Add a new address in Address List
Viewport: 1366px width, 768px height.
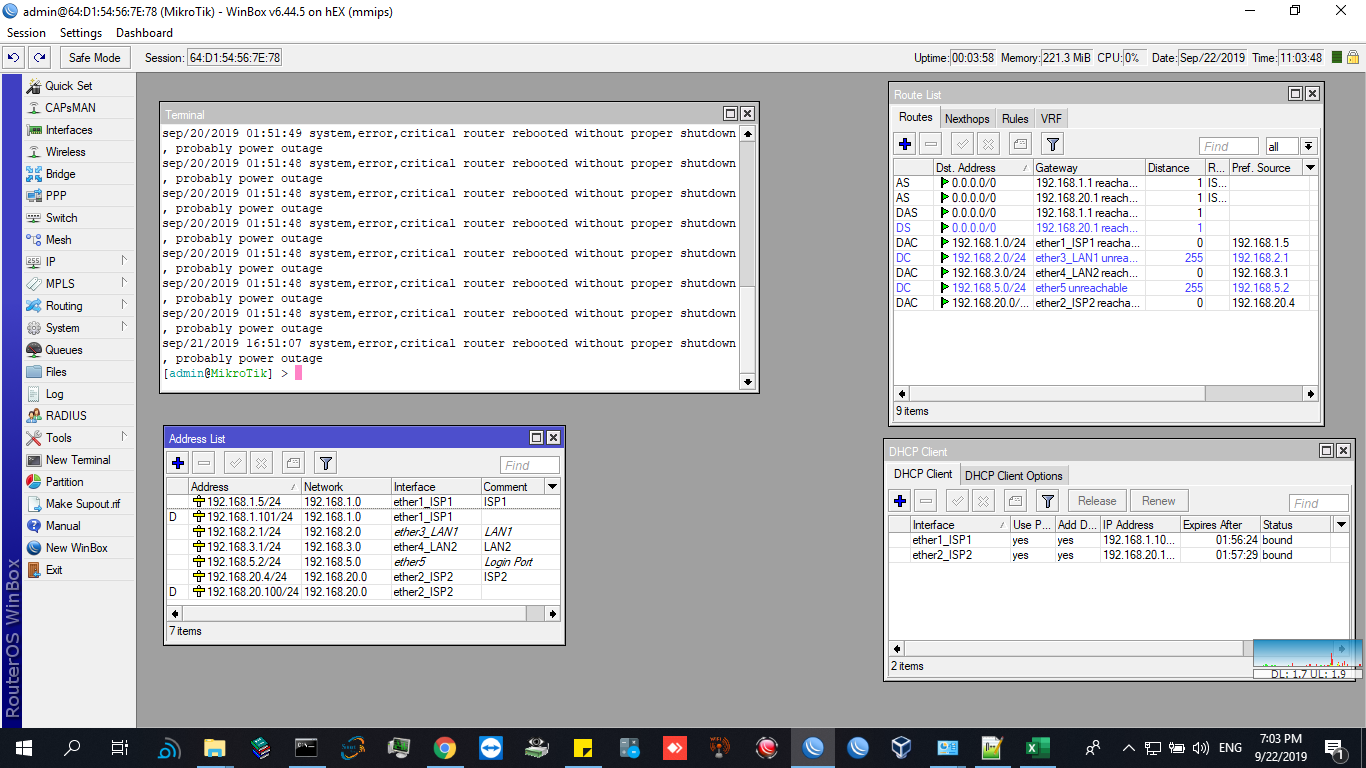point(178,463)
